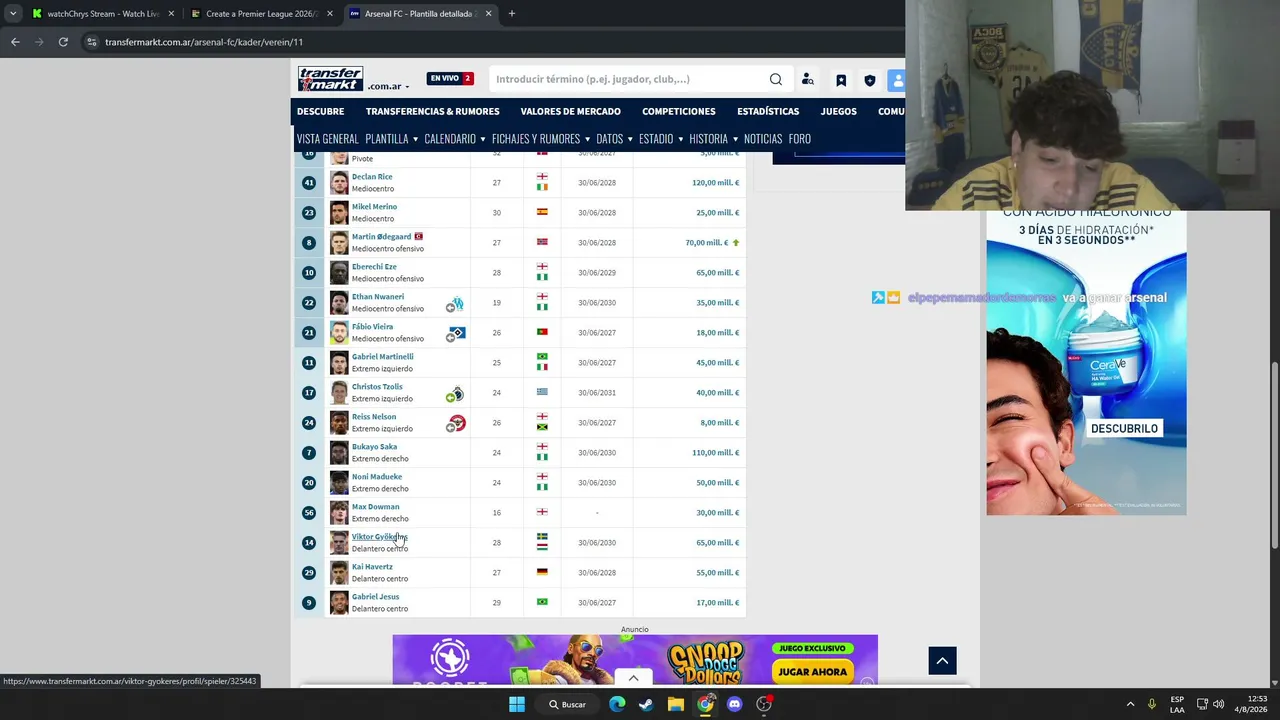This screenshot has height=720, width=1280.
Task: Click the scroll-to-top arrow button
Action: click(942, 660)
